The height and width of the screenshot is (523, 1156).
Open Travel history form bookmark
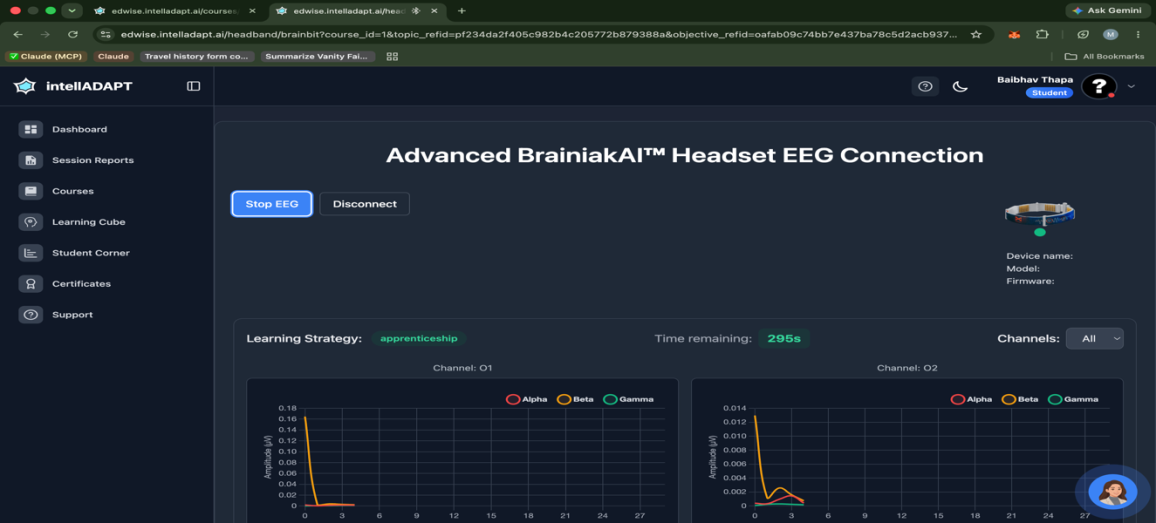(x=198, y=56)
